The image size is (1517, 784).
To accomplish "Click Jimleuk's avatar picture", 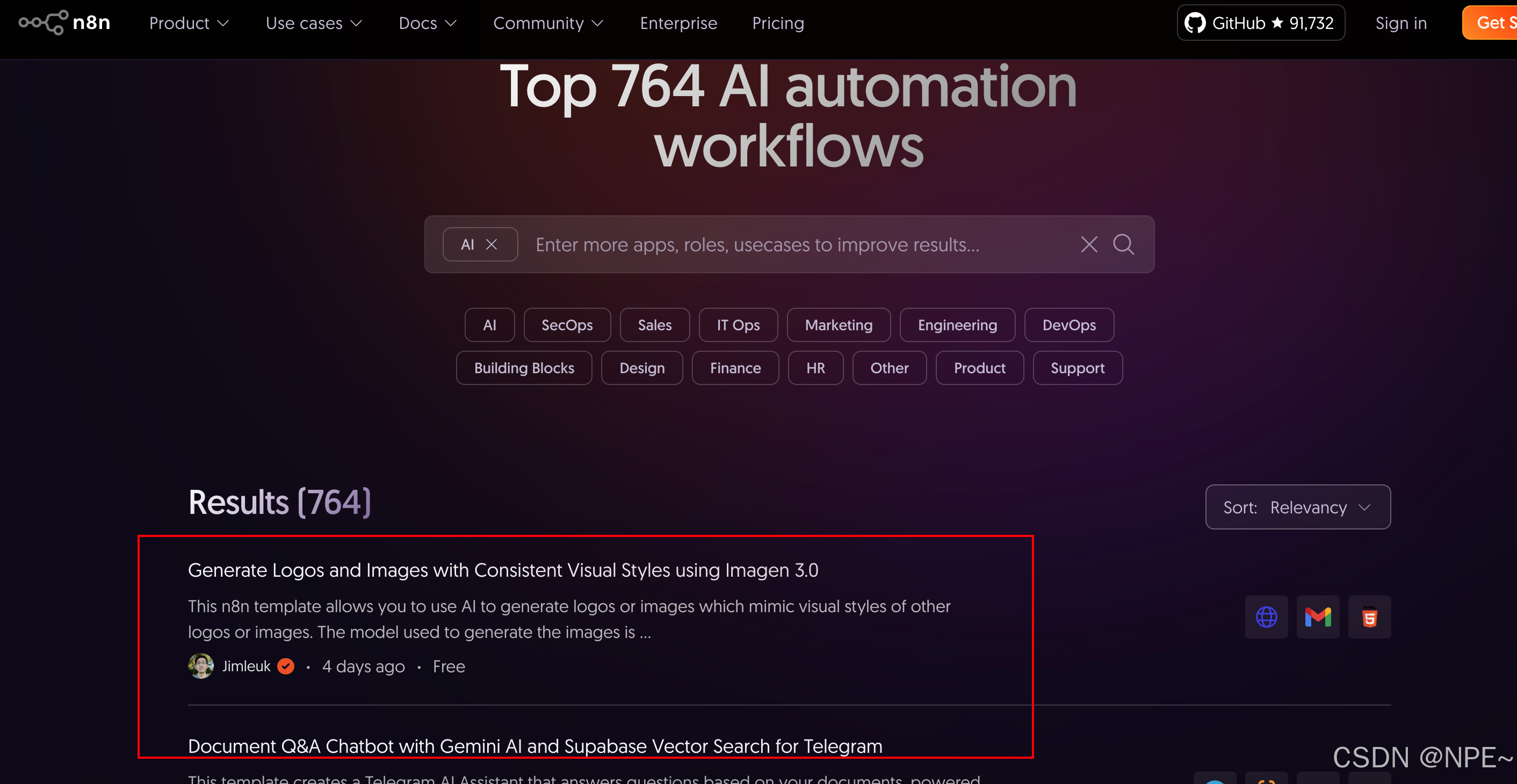I will pos(201,666).
